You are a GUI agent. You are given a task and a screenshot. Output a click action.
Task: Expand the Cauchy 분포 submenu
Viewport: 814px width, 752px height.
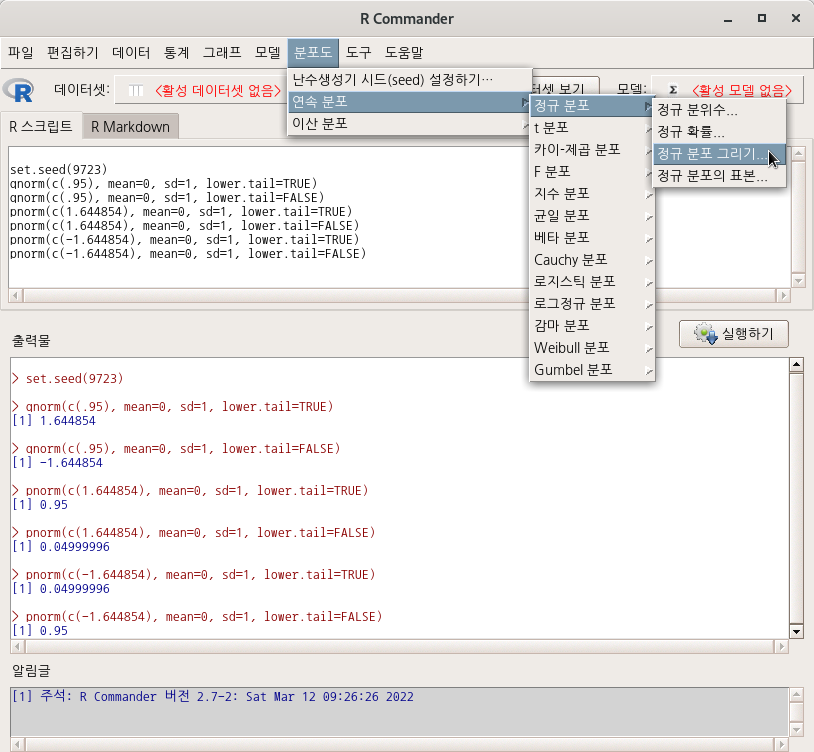point(592,259)
